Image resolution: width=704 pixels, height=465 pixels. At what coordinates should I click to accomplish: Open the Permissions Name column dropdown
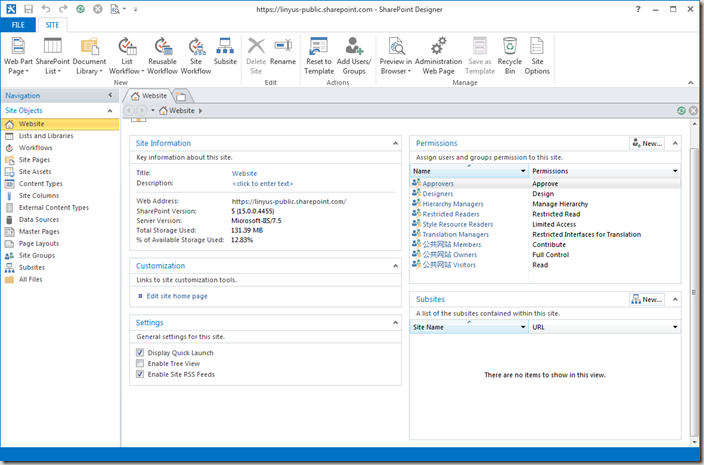[523, 171]
